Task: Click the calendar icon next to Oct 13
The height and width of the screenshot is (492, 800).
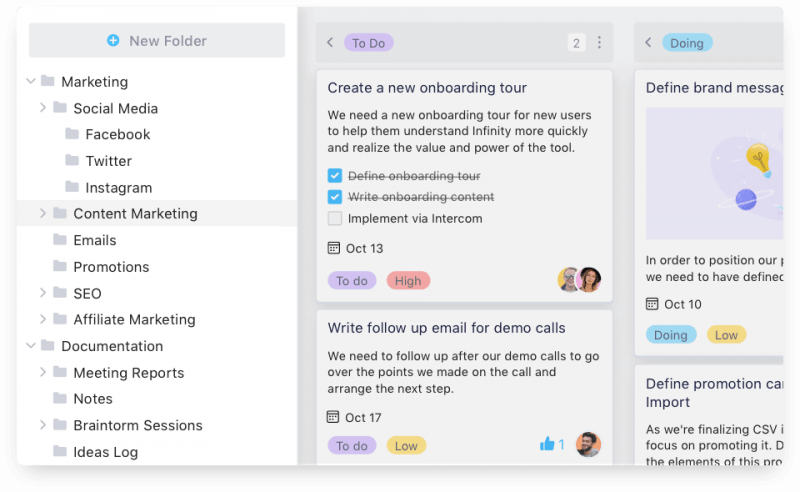Action: point(334,248)
